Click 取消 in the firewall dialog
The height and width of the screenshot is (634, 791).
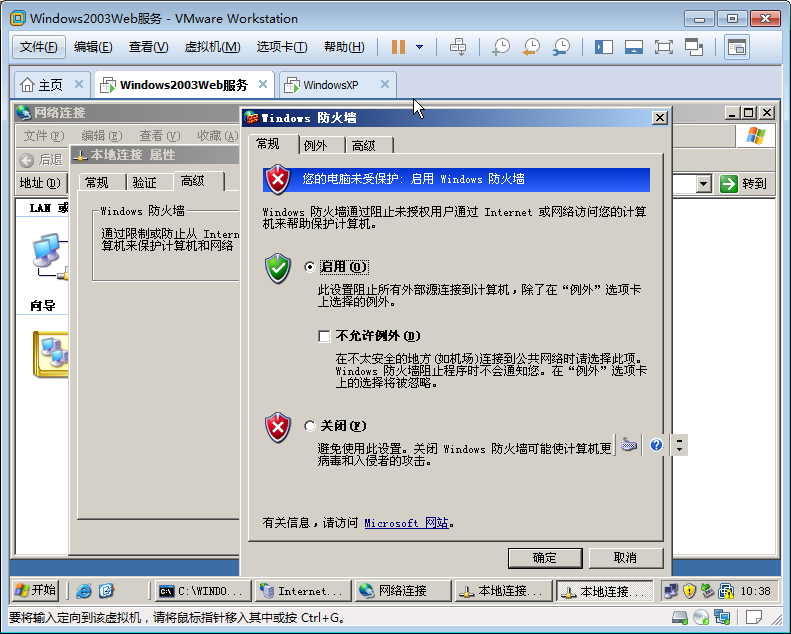coord(626,558)
